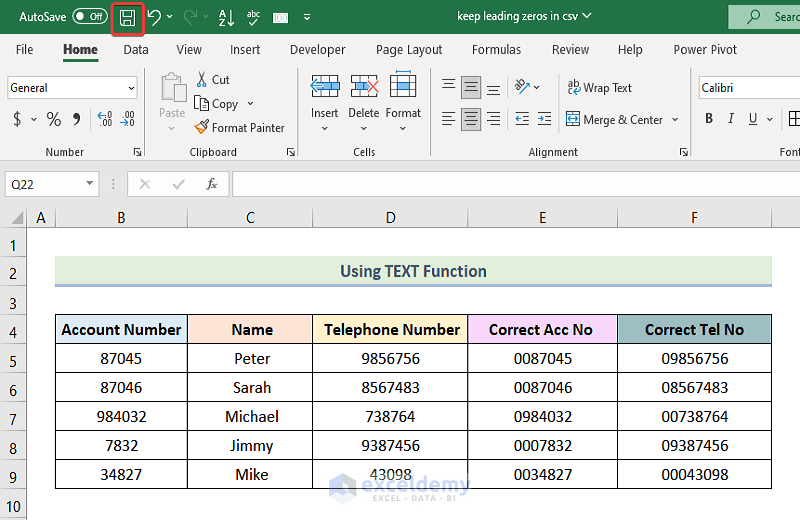Click Align Right icon
This screenshot has width=800, height=520.
point(493,119)
